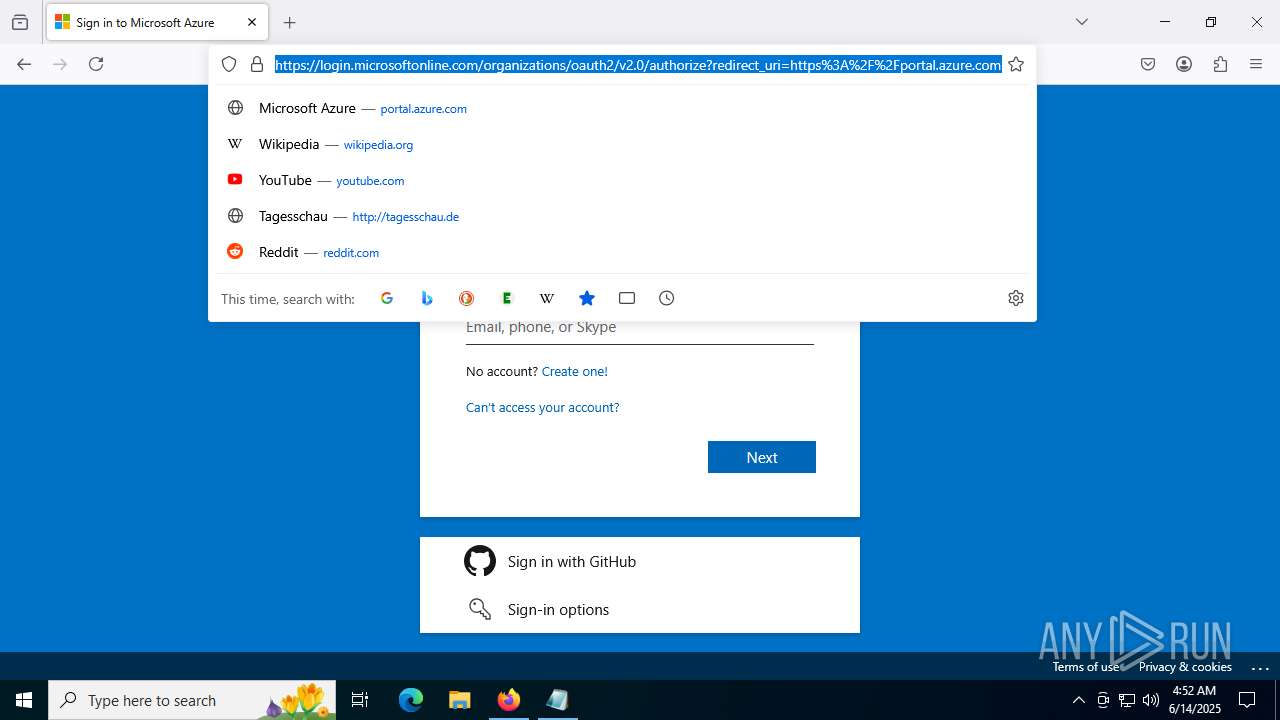Open tracking protection shield icon
Viewport: 1280px width, 720px height.
click(229, 64)
